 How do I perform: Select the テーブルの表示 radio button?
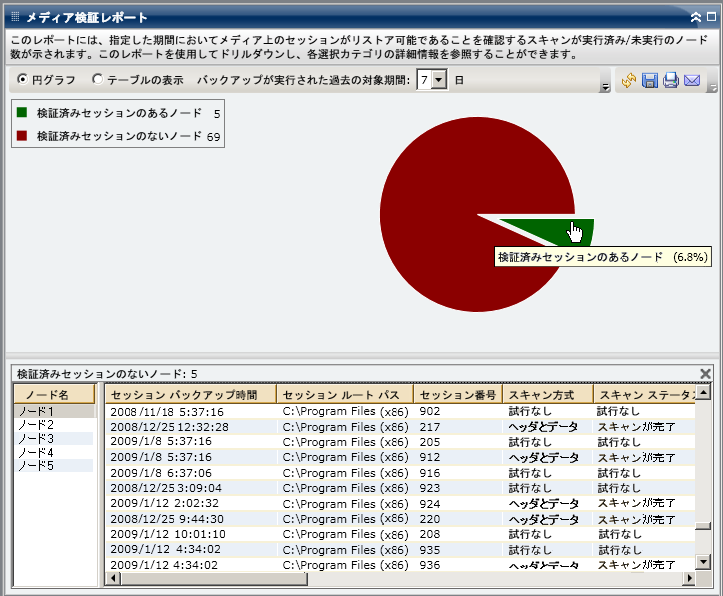(x=97, y=79)
